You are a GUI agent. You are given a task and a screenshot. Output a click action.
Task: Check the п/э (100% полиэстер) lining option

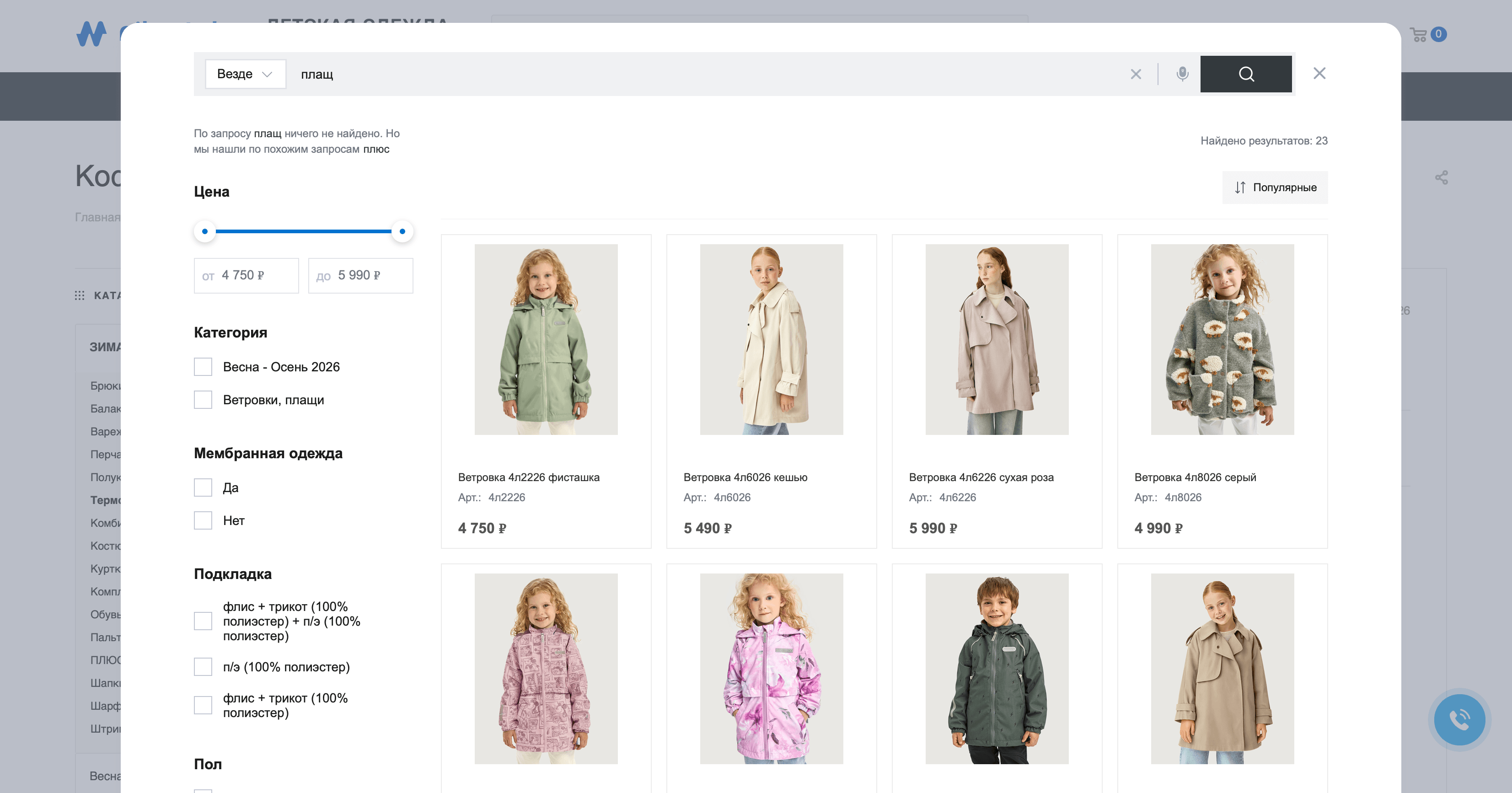pyautogui.click(x=203, y=667)
